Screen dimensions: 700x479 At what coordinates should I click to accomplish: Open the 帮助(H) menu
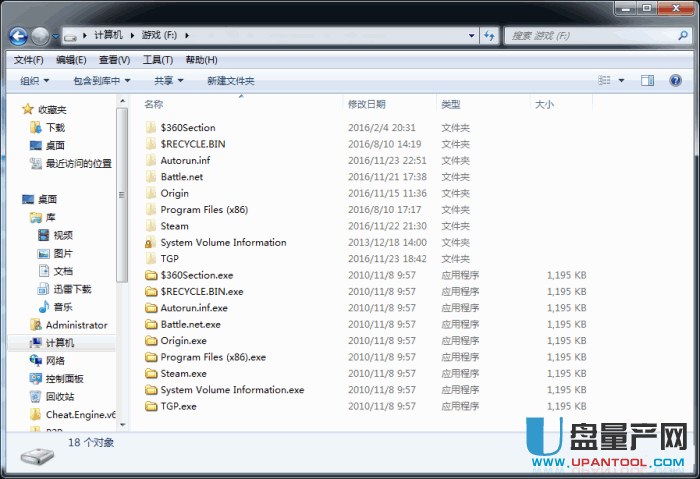tap(201, 60)
